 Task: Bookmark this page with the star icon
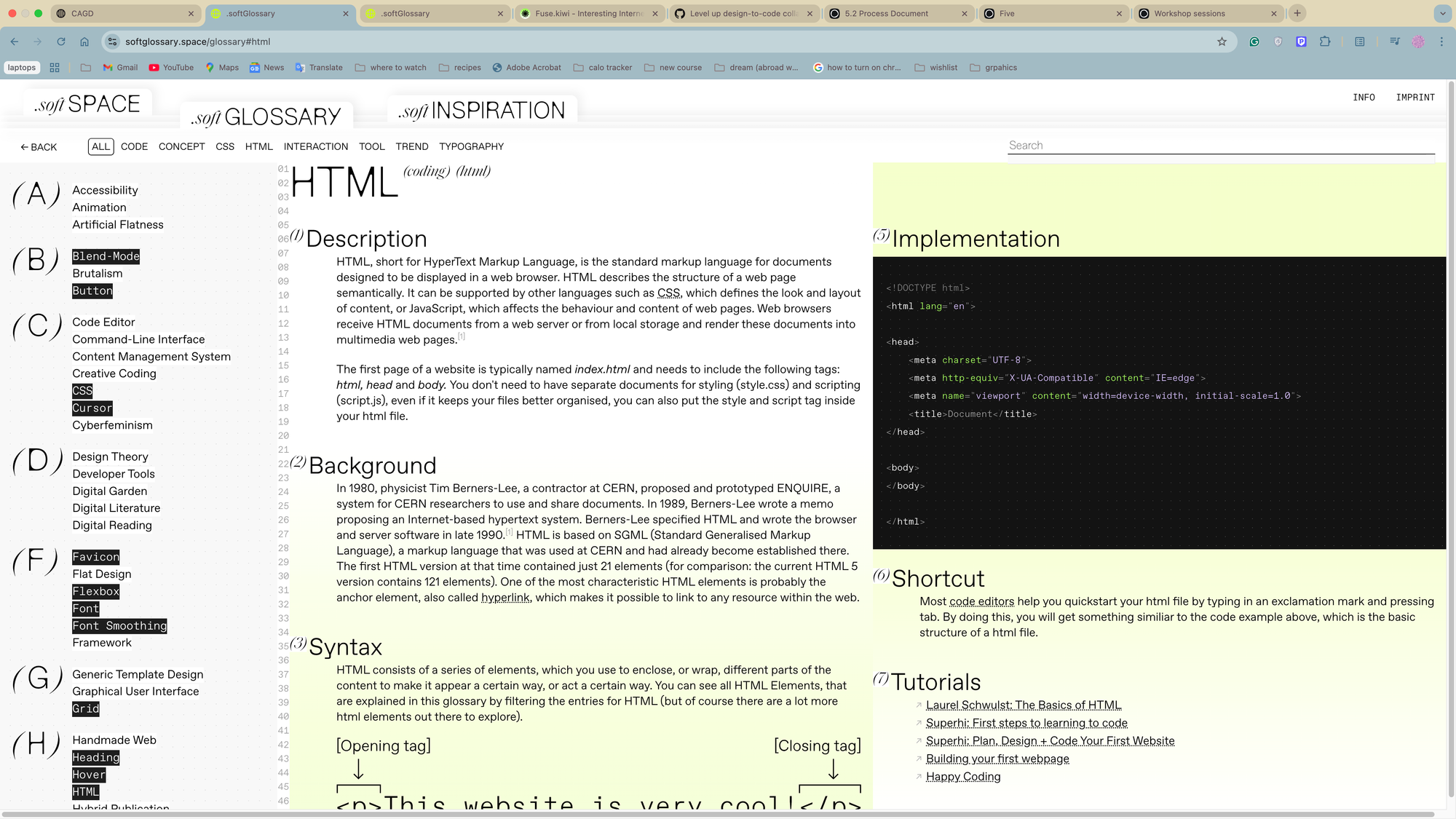[x=1222, y=41]
